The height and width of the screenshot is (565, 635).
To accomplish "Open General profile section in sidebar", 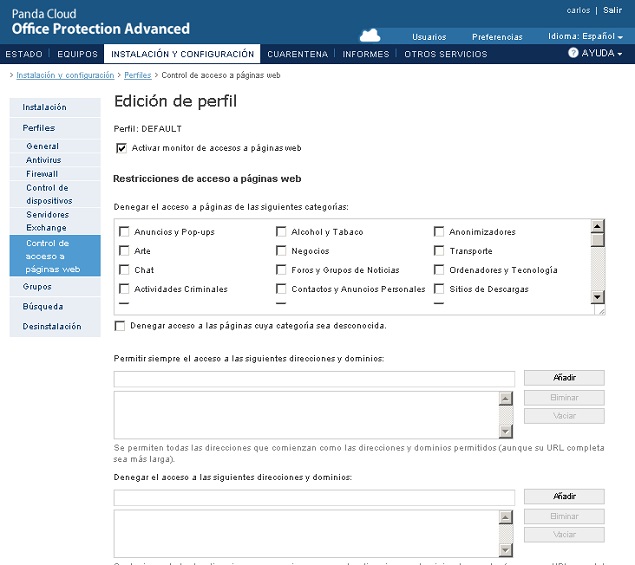I will (x=55, y=146).
